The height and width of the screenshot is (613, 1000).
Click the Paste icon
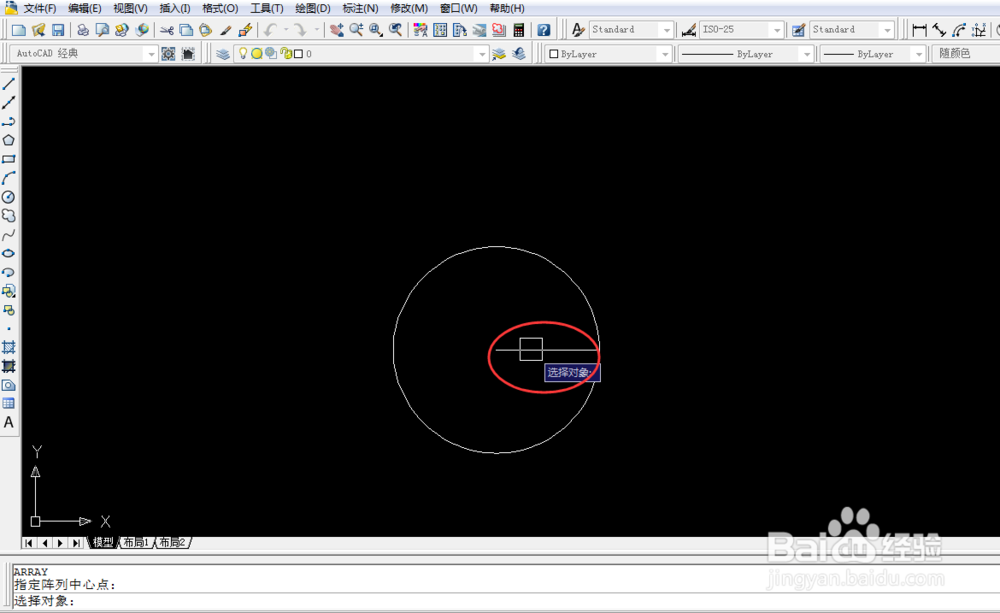(205, 30)
